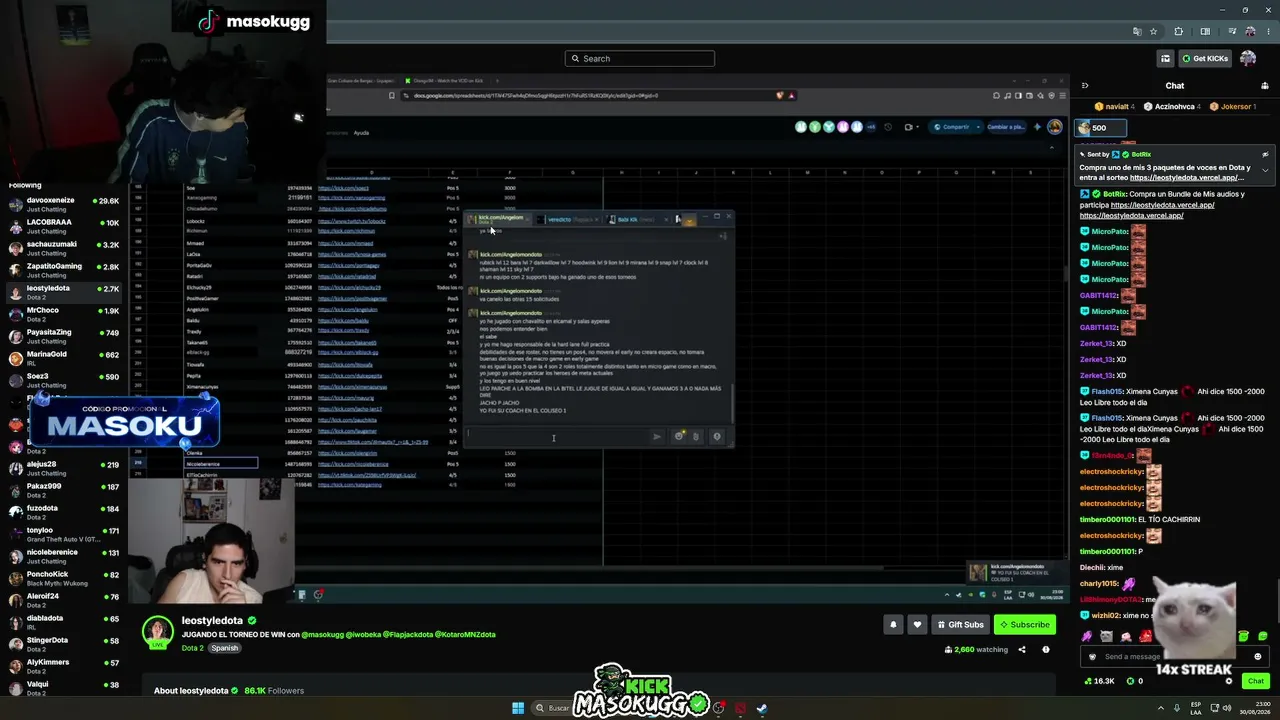
Task: Open the Chrome three-dot menu
Action: click(x=1268, y=31)
